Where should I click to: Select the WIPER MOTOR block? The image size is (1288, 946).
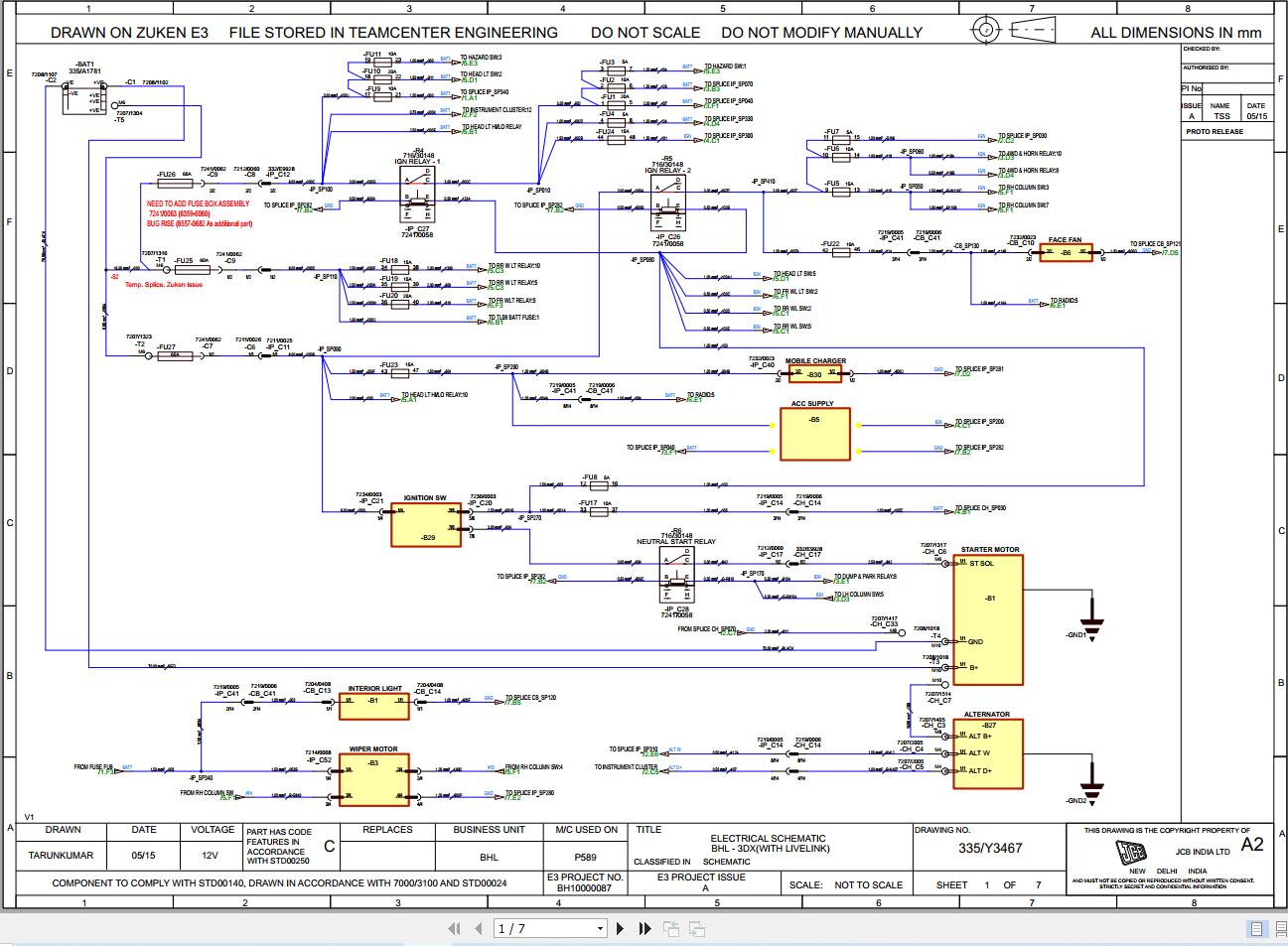click(373, 779)
